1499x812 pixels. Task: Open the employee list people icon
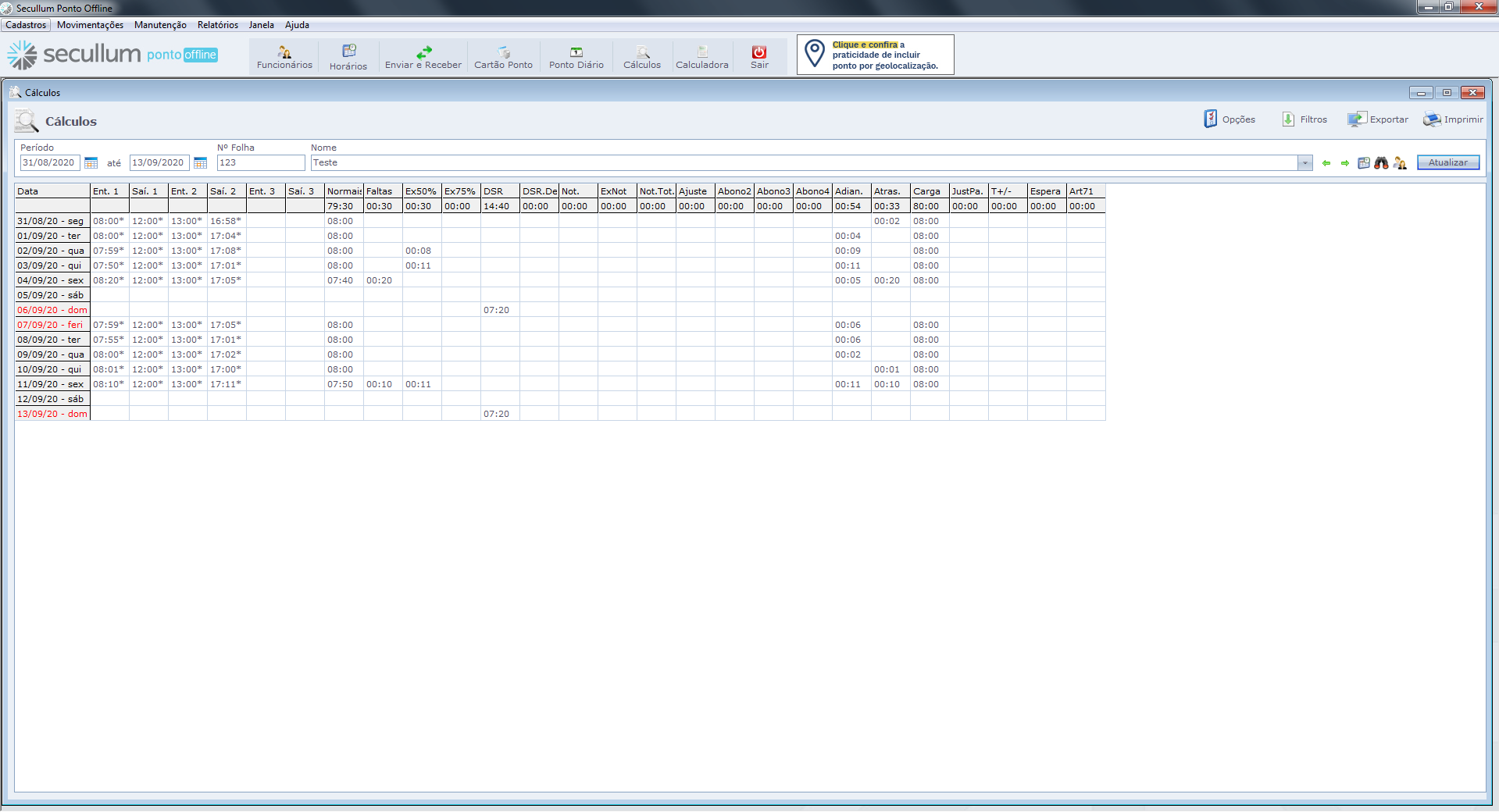[1400, 163]
